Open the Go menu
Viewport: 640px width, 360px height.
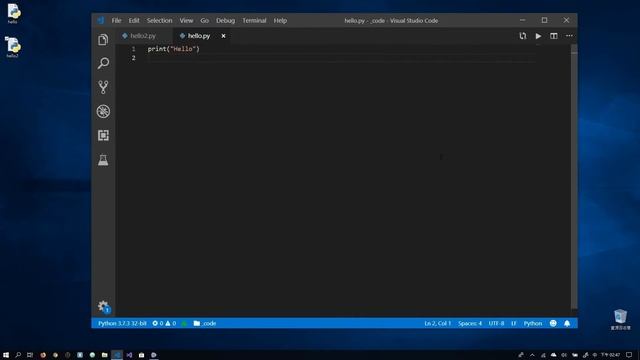204,20
